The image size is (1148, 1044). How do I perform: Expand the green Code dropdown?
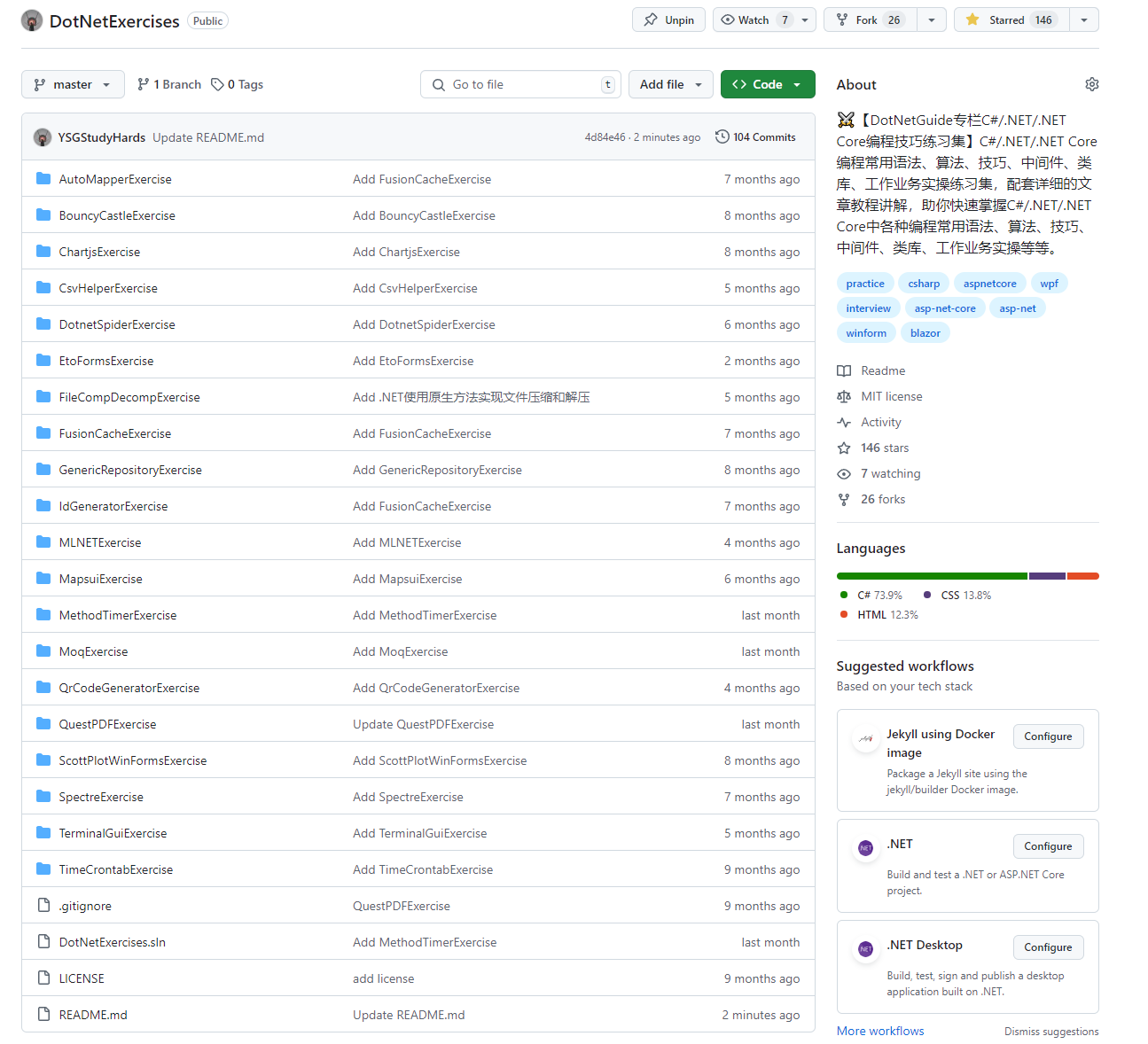768,83
